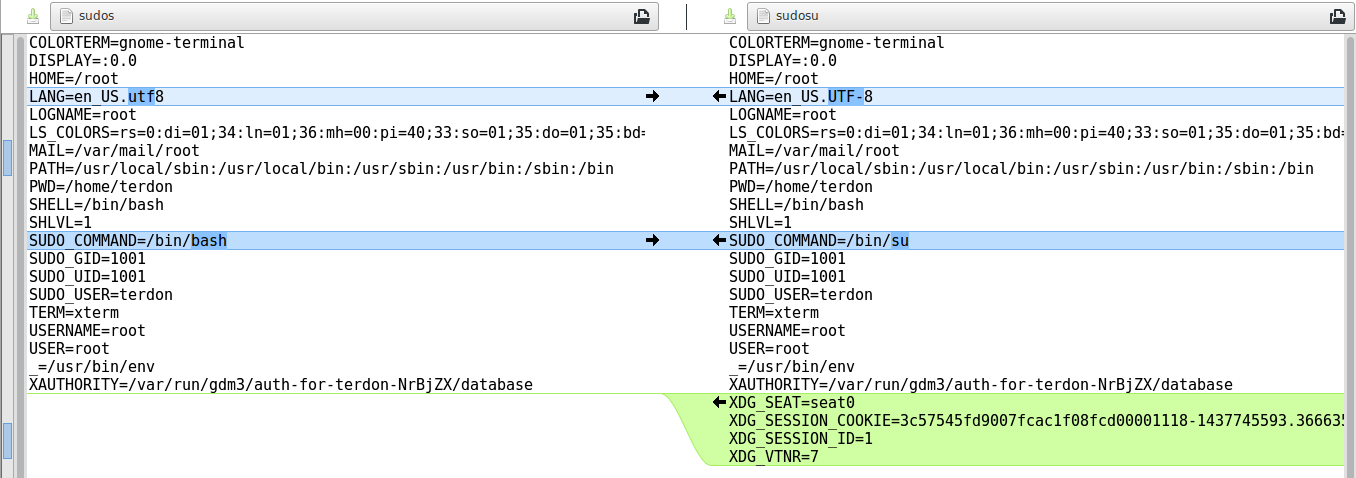Screen dimensions: 1356x478
Task: Click HOME=/root line in right pane
Action: [774, 79]
